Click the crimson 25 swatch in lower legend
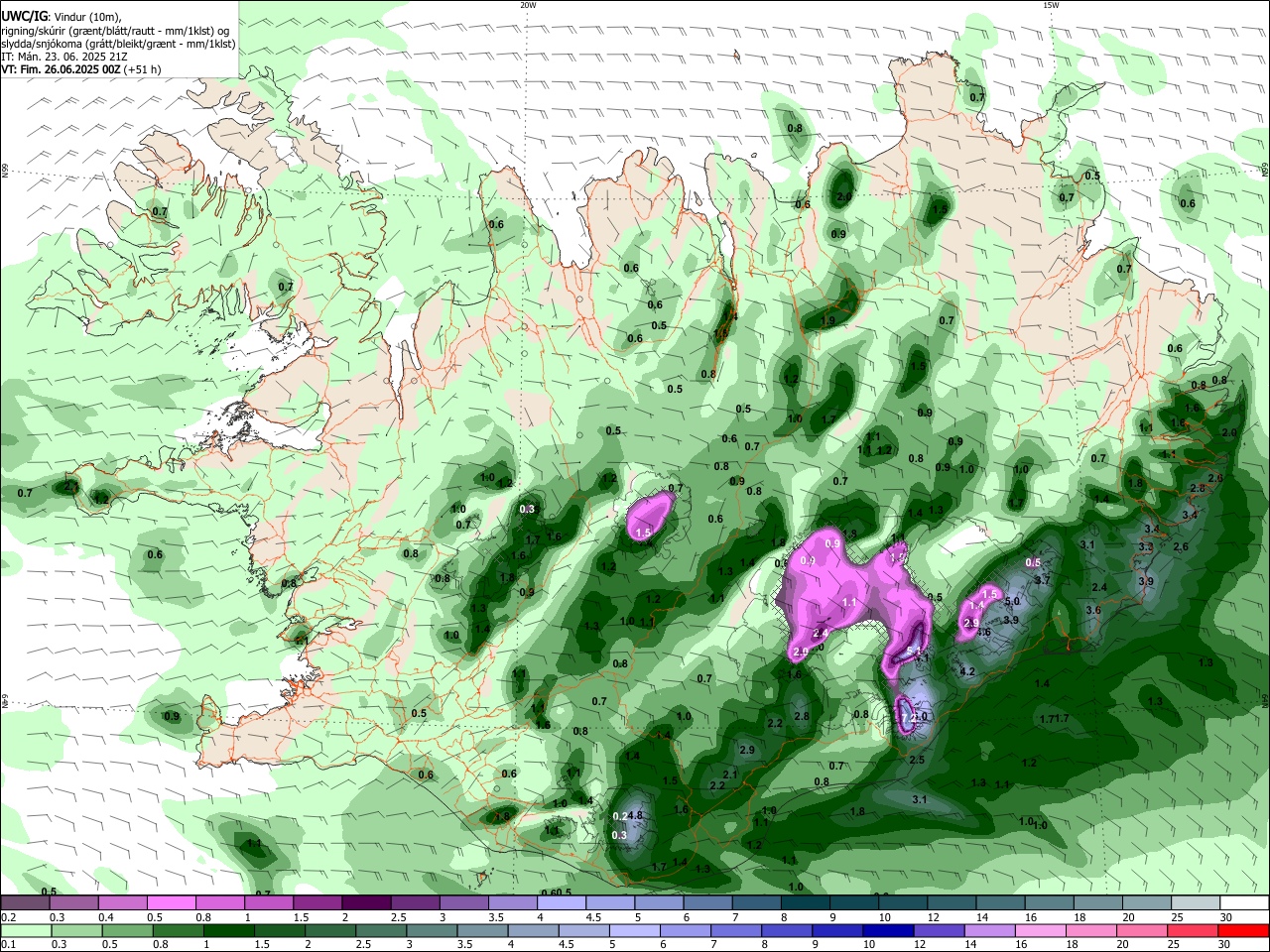 click(1194, 931)
